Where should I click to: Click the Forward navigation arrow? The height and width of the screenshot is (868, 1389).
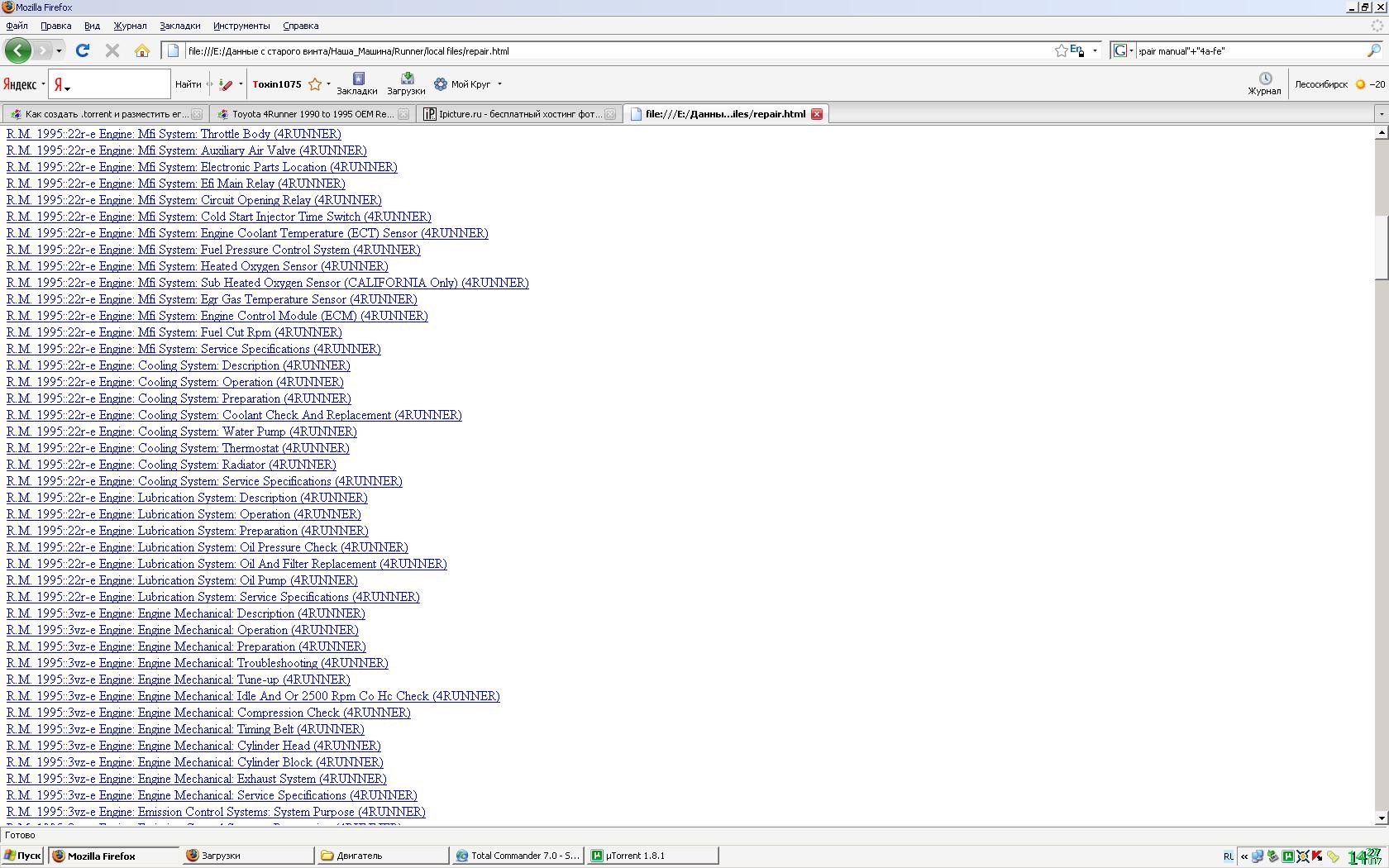(43, 50)
